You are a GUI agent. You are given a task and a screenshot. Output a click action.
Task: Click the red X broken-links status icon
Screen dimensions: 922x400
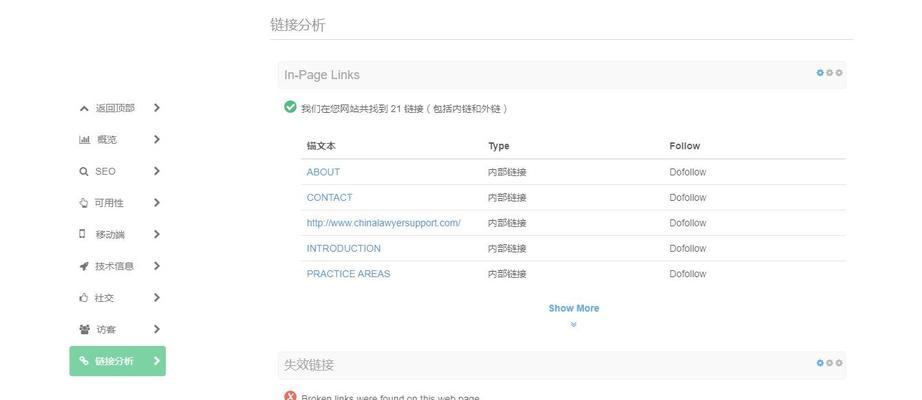[x=290, y=396]
